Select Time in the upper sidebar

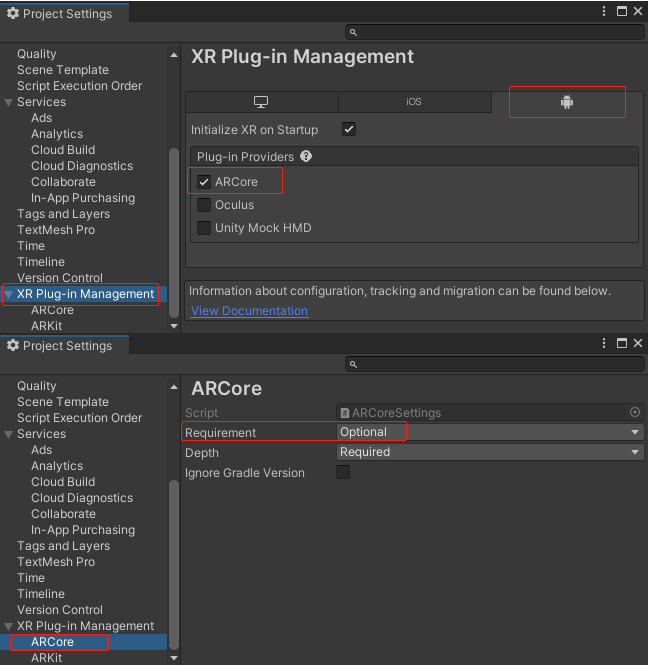(31, 246)
